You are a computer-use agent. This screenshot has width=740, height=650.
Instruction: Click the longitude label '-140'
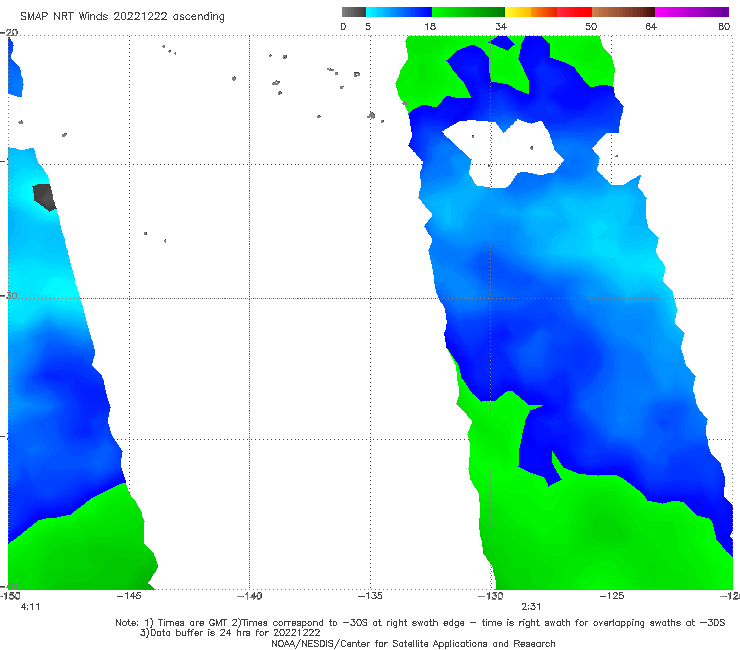(x=249, y=596)
